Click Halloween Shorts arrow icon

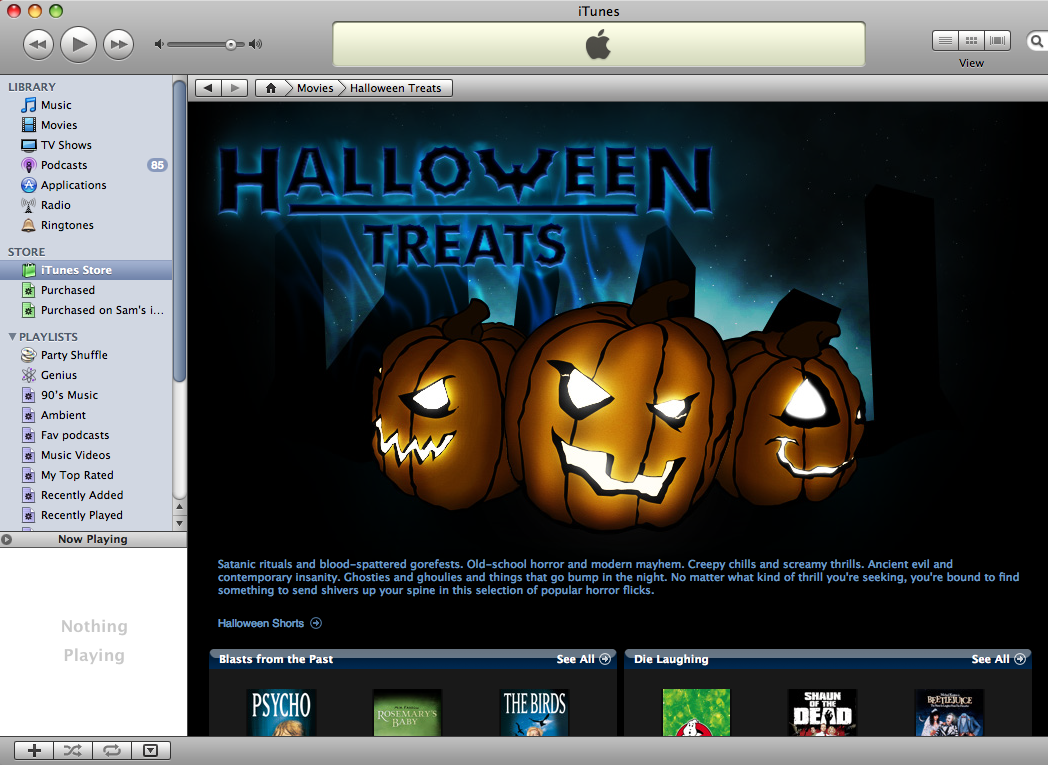click(x=316, y=623)
